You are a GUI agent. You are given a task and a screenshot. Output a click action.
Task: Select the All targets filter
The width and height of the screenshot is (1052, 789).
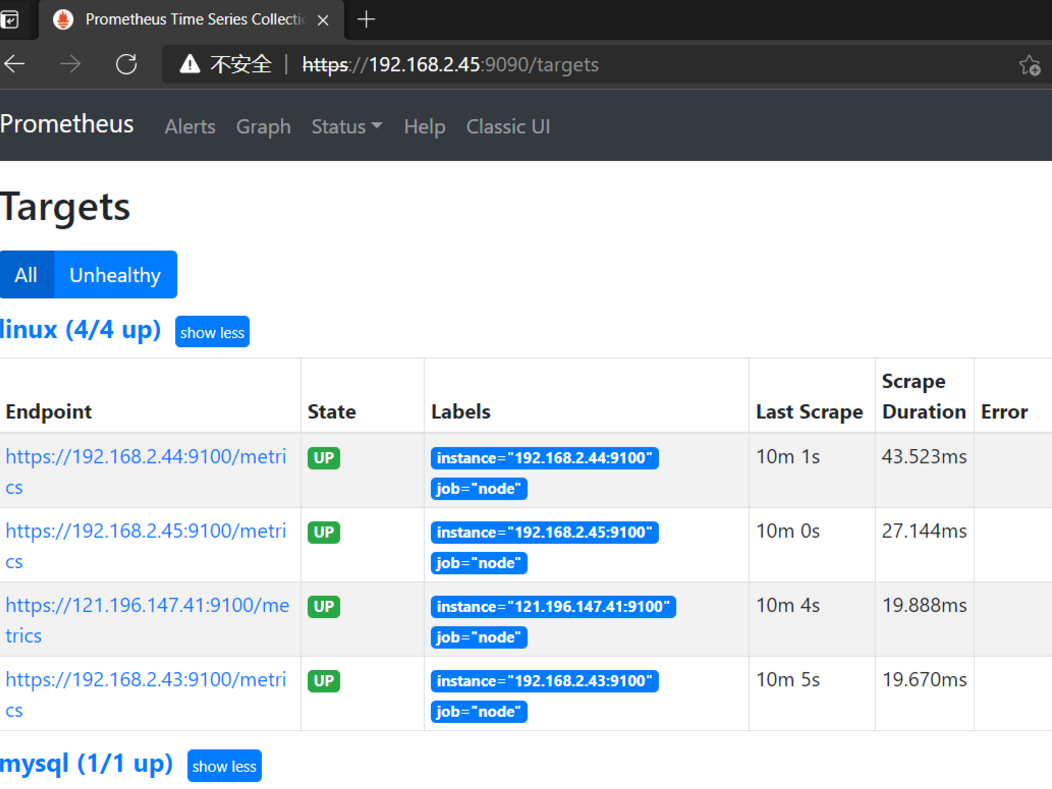[26, 274]
